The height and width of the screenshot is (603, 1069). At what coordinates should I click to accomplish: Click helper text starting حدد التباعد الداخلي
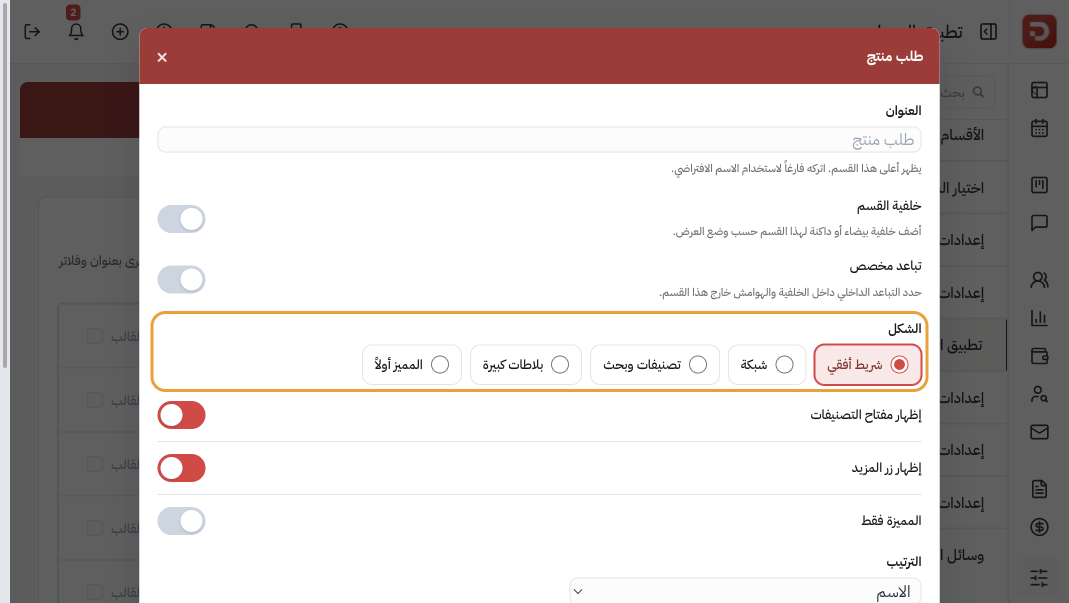(x=790, y=293)
